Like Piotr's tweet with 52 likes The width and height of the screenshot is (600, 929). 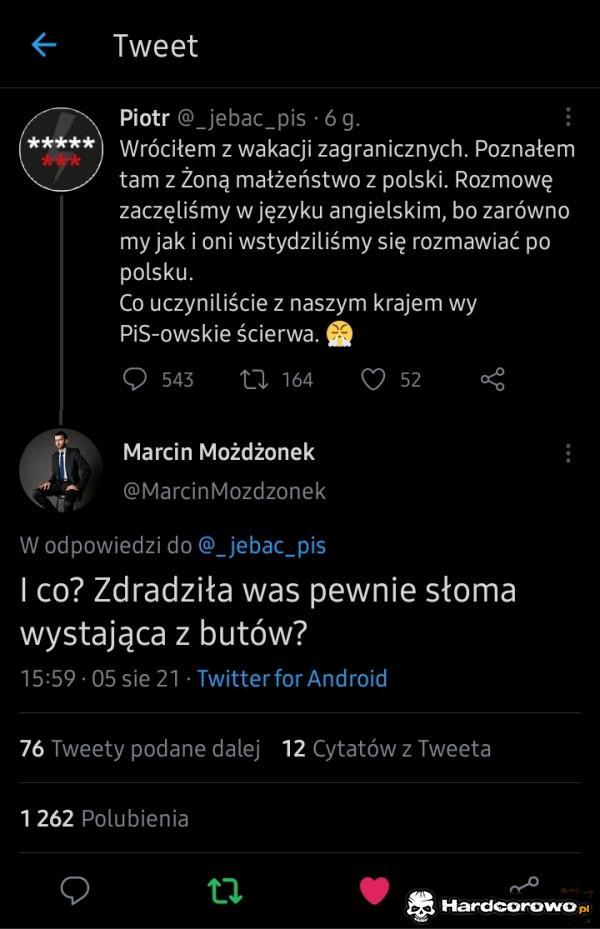click(373, 379)
